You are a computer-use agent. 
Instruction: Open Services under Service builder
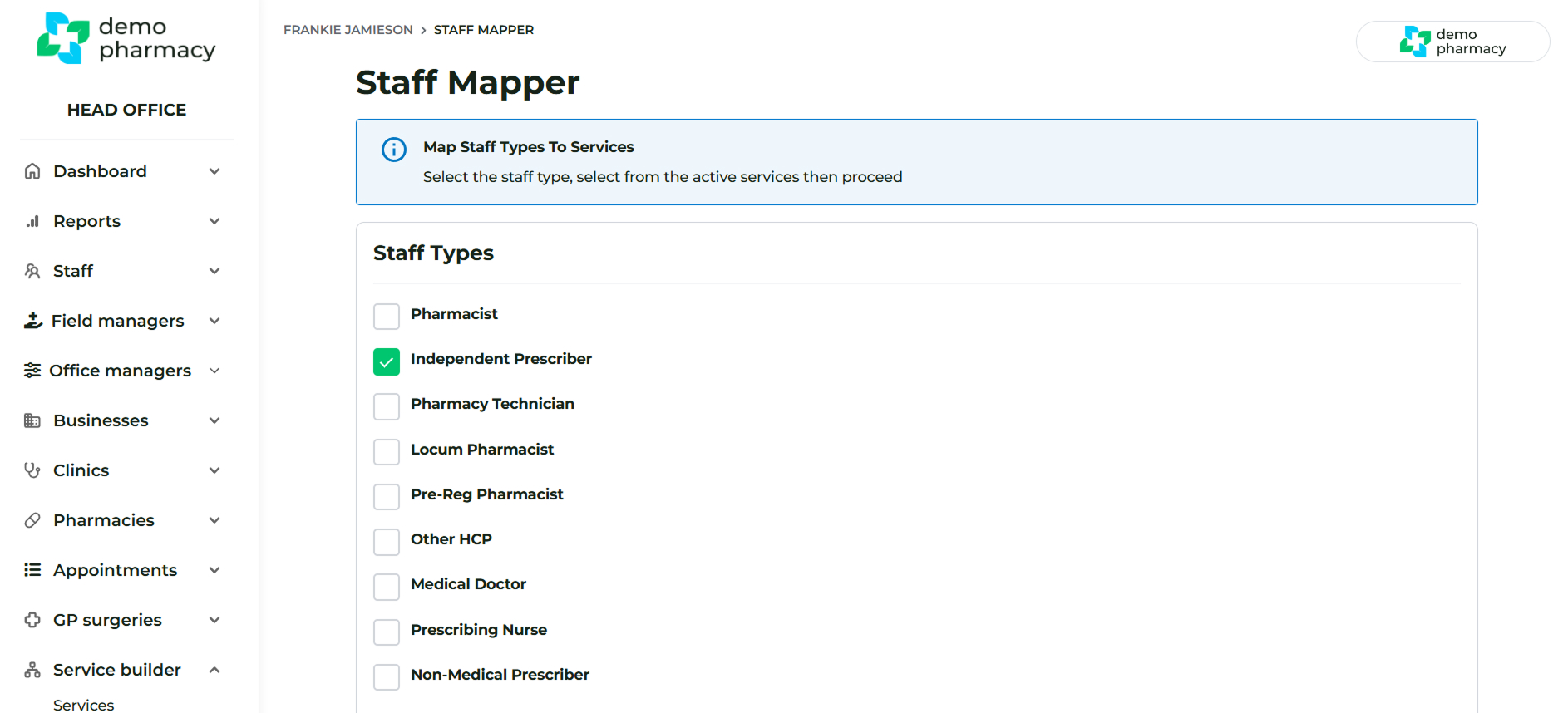pyautogui.click(x=84, y=705)
